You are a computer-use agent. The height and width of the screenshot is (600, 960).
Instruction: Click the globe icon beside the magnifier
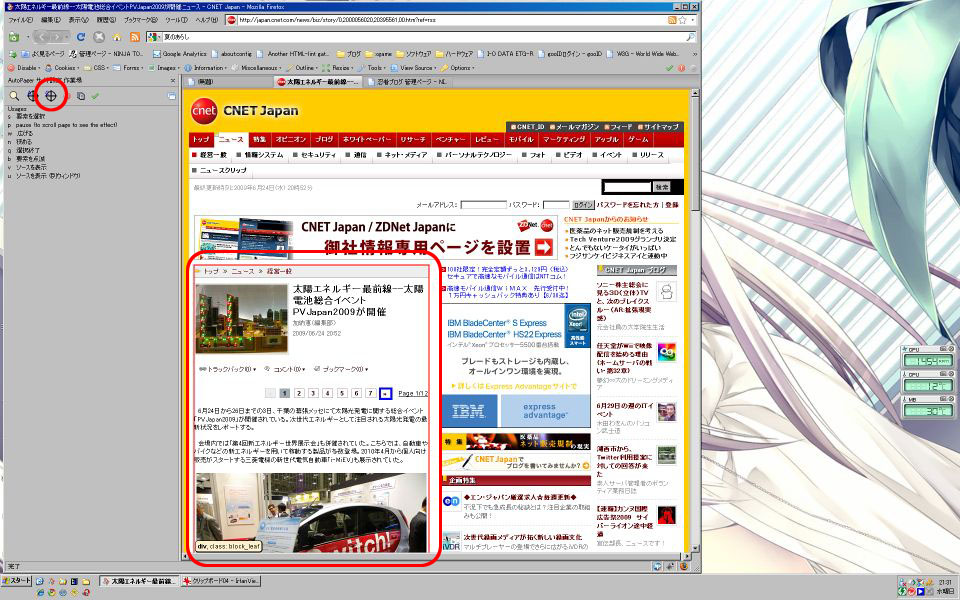pos(32,96)
